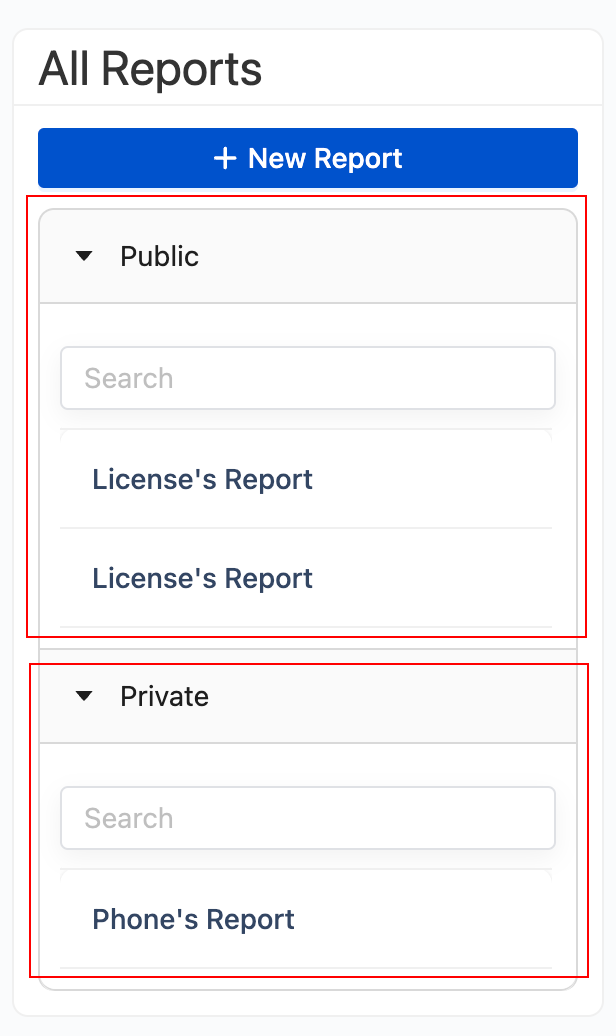The height and width of the screenshot is (1036, 616).
Task: Open the second License's Report in Public
Action: (x=202, y=579)
